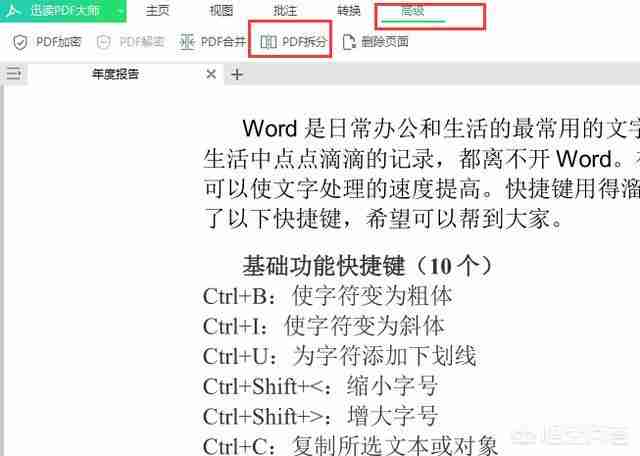This screenshot has width=640, height=456.
Task: Click the line Ctrl+Shift+<：缩小字号
Action: (320, 386)
